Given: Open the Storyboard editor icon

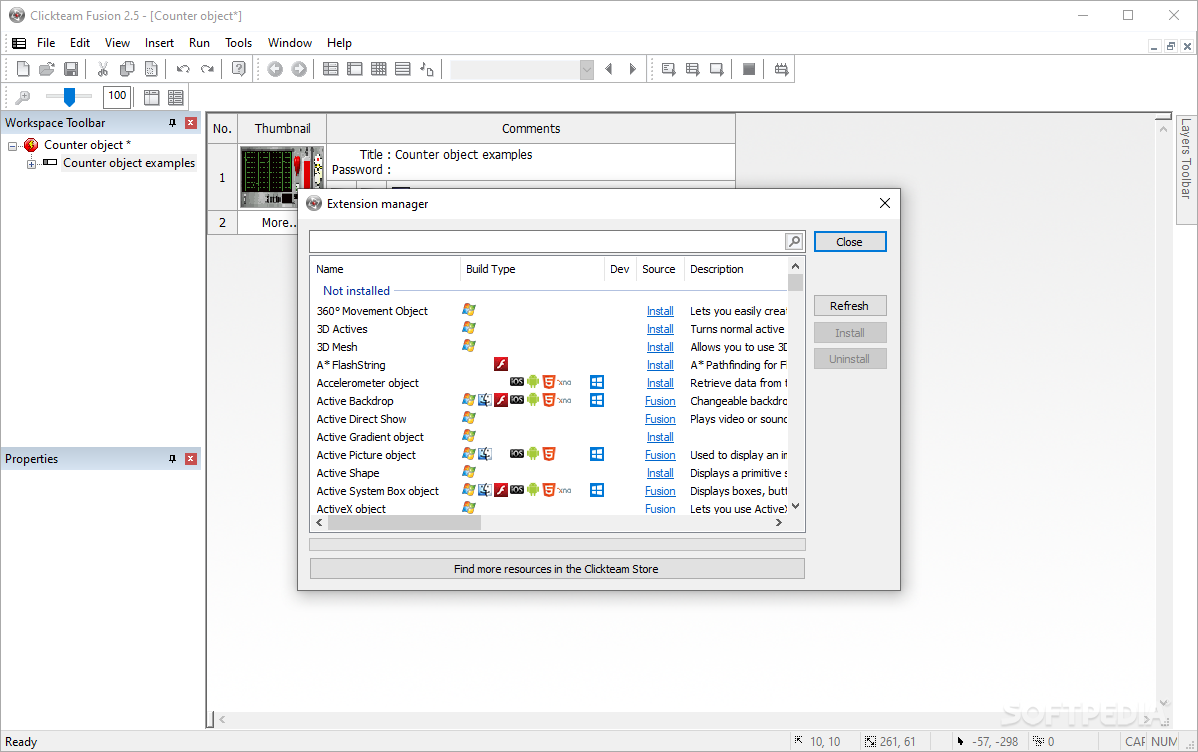Looking at the screenshot, I should click(331, 70).
